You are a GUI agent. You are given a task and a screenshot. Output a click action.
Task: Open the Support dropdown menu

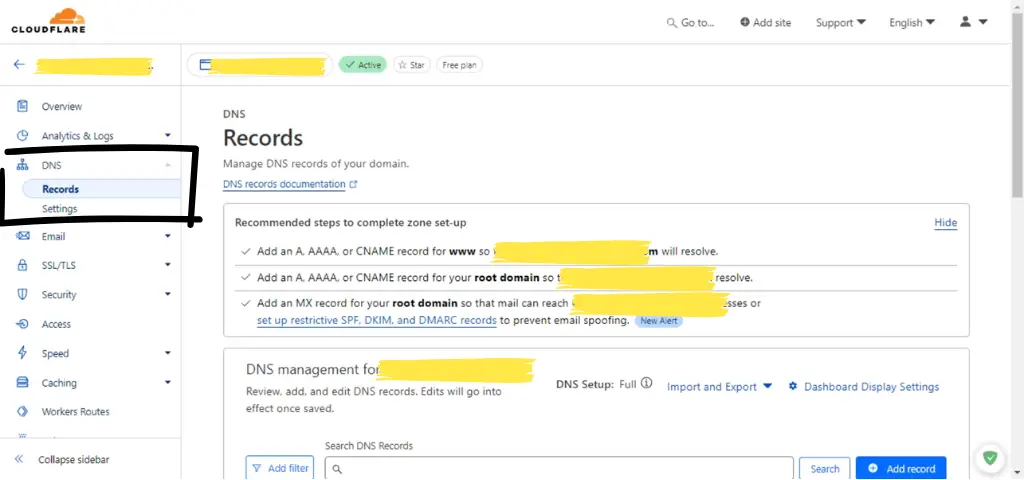pyautogui.click(x=840, y=22)
